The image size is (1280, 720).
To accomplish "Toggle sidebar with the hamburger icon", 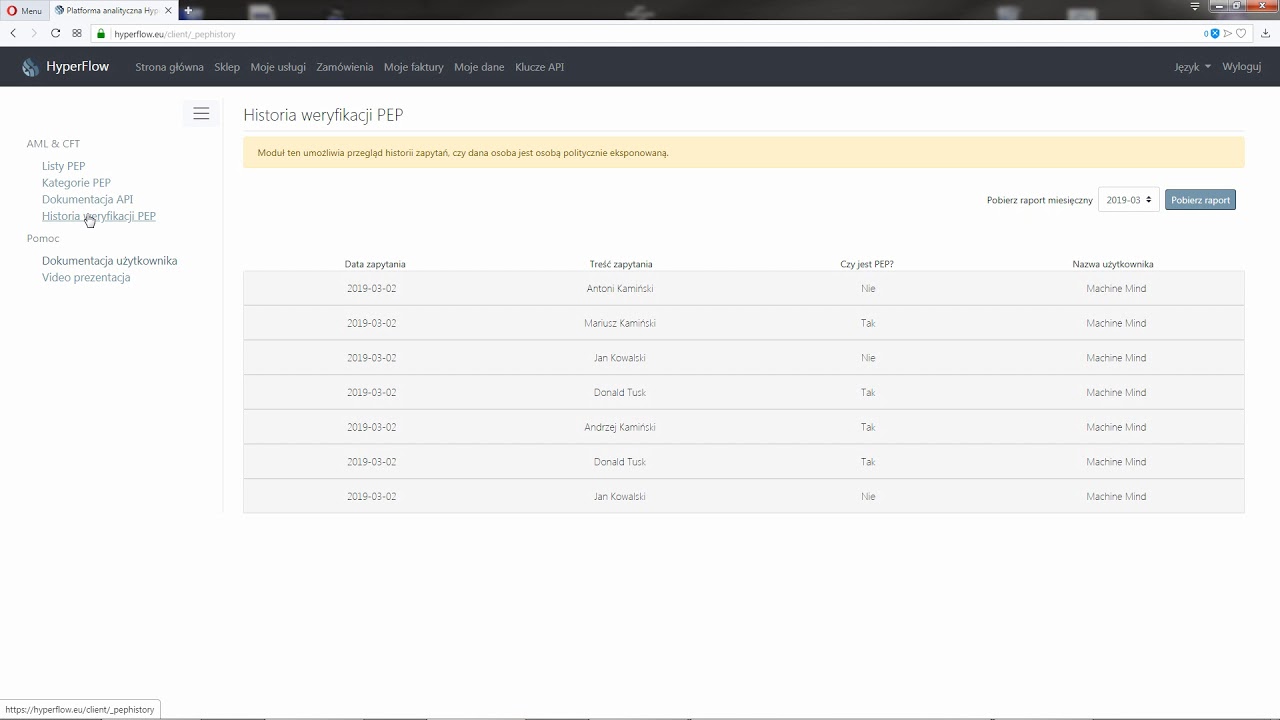I will click(201, 114).
